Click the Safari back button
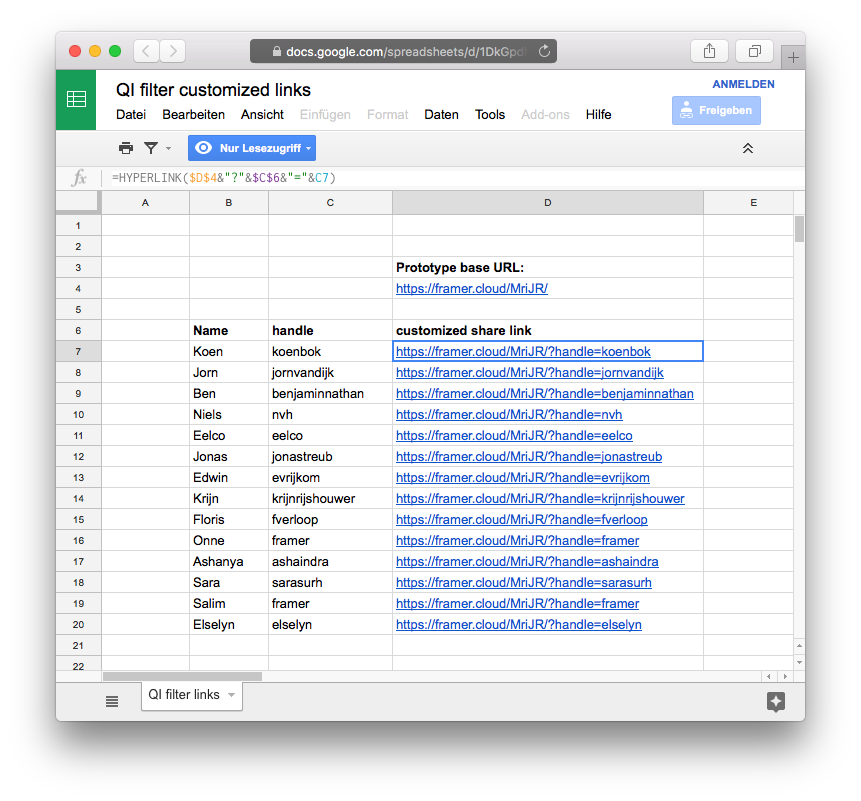Image resolution: width=861 pixels, height=801 pixels. 146,51
